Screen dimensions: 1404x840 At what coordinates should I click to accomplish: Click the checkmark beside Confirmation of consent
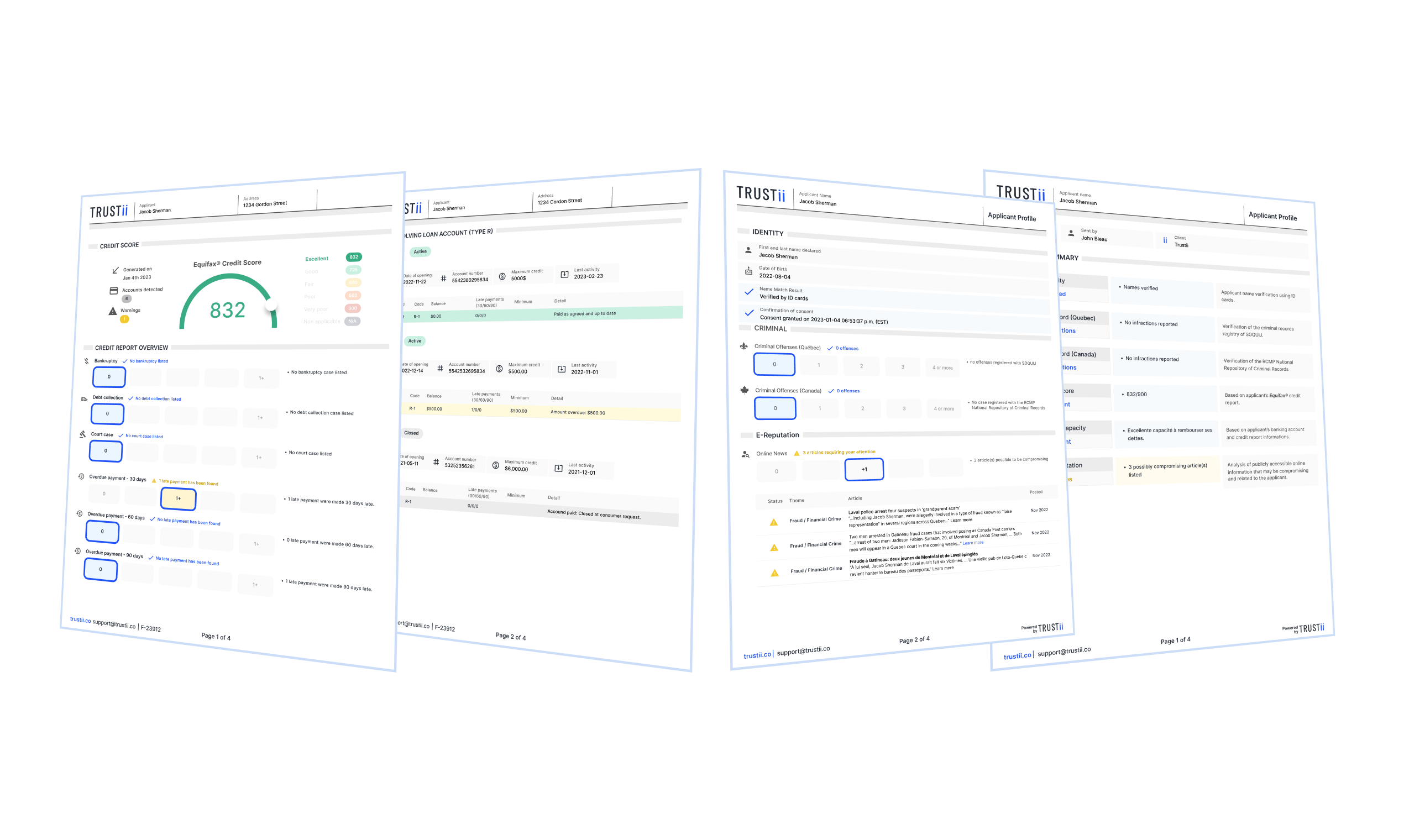(749, 312)
